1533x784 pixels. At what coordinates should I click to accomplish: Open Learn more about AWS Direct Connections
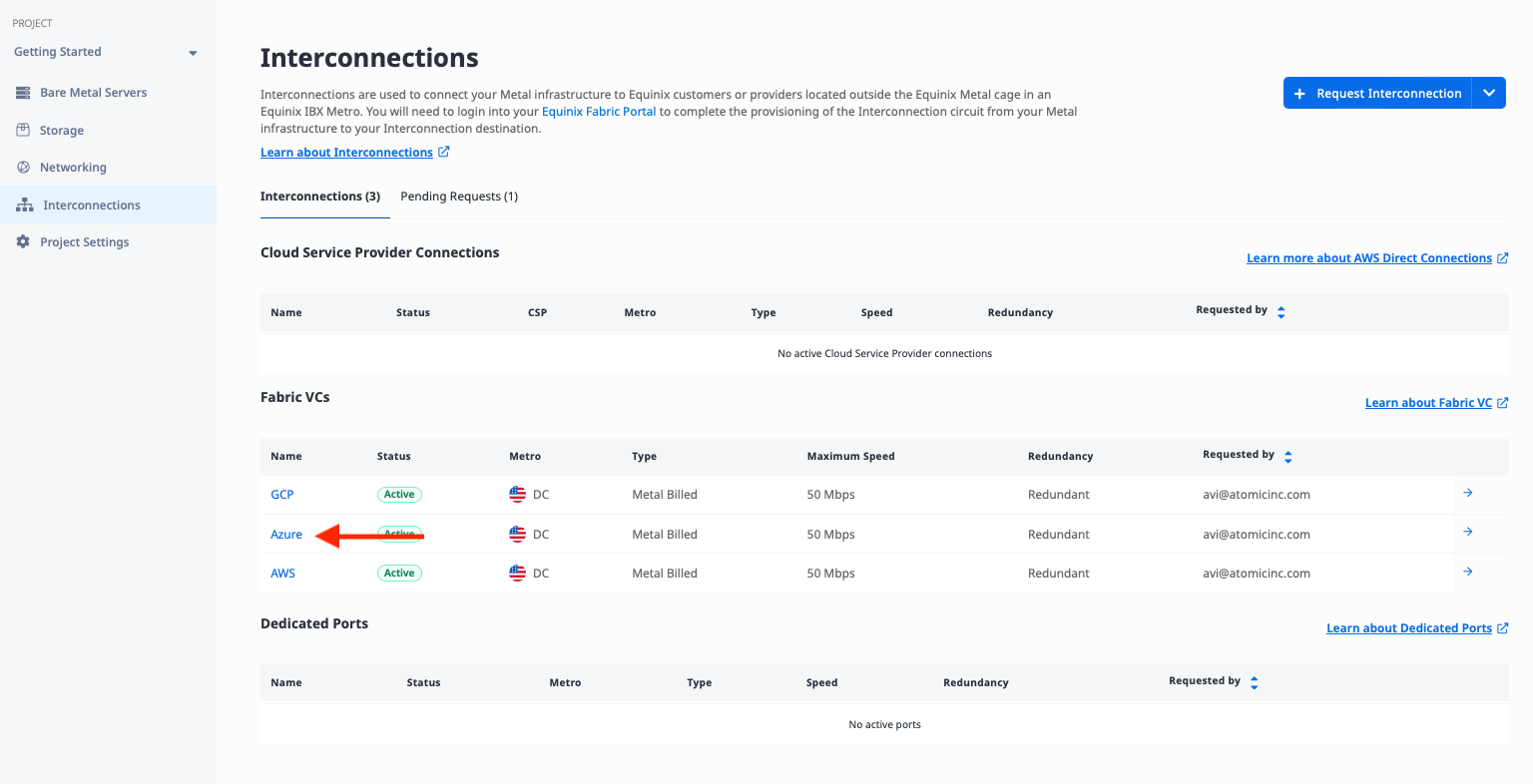1369,258
